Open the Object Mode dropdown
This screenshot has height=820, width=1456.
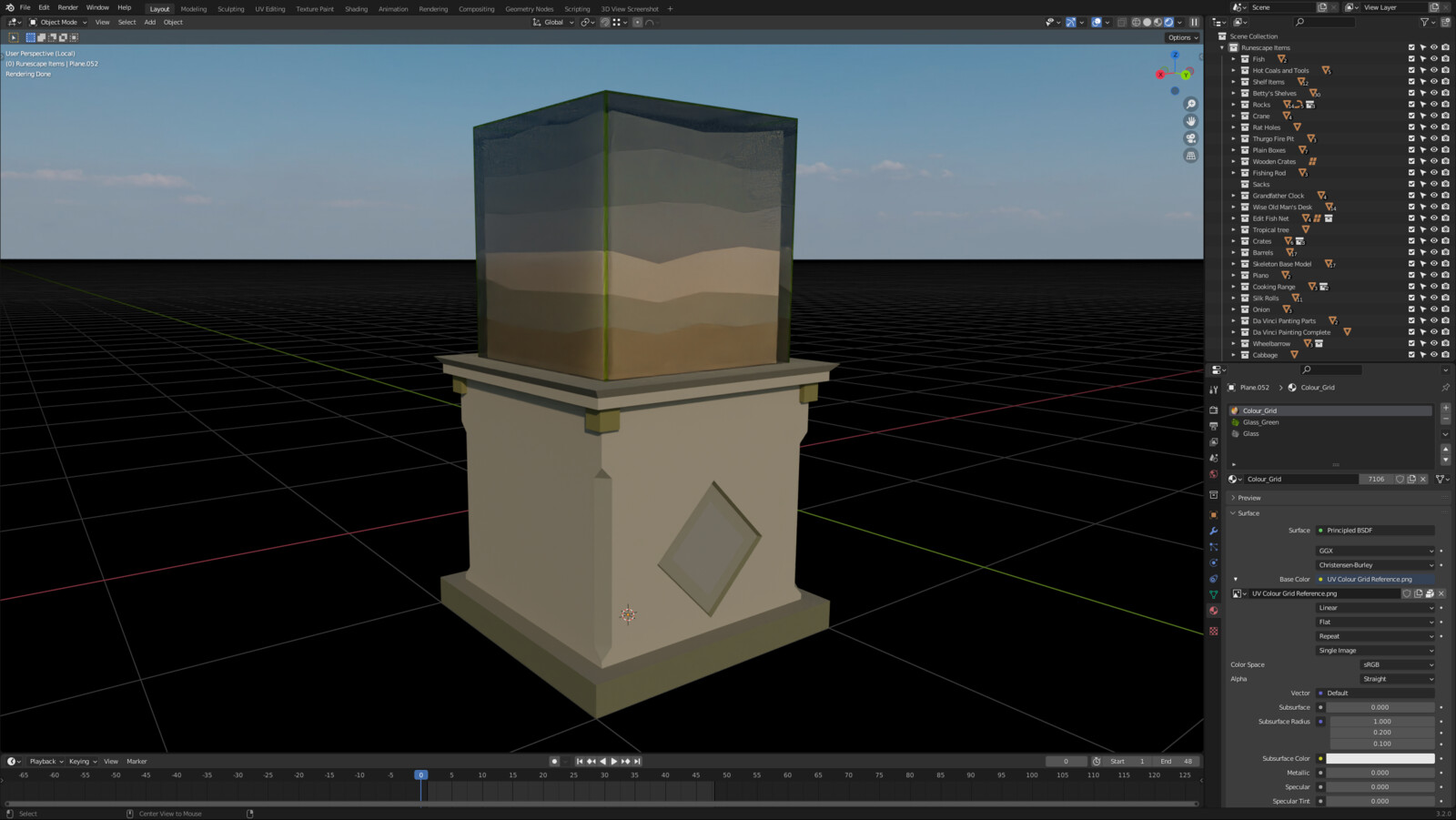(x=58, y=23)
